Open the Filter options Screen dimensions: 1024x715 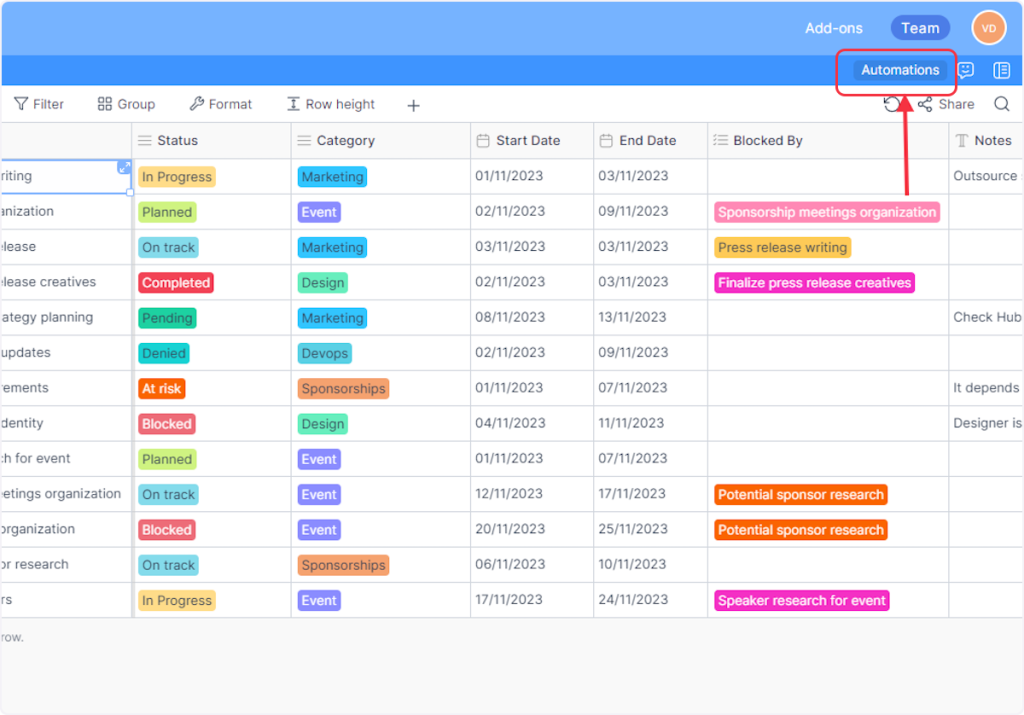point(39,104)
